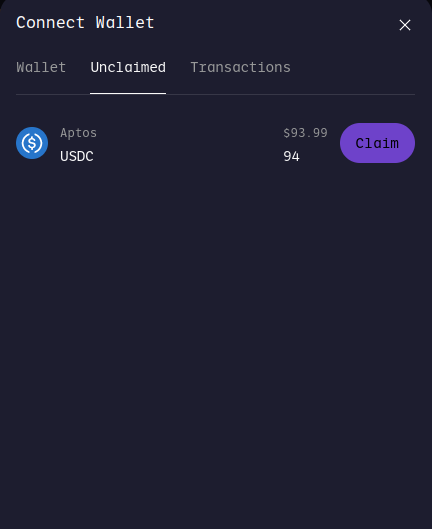Screen dimensions: 432x529
Task: Open the Transactions tab
Action: point(240,67)
